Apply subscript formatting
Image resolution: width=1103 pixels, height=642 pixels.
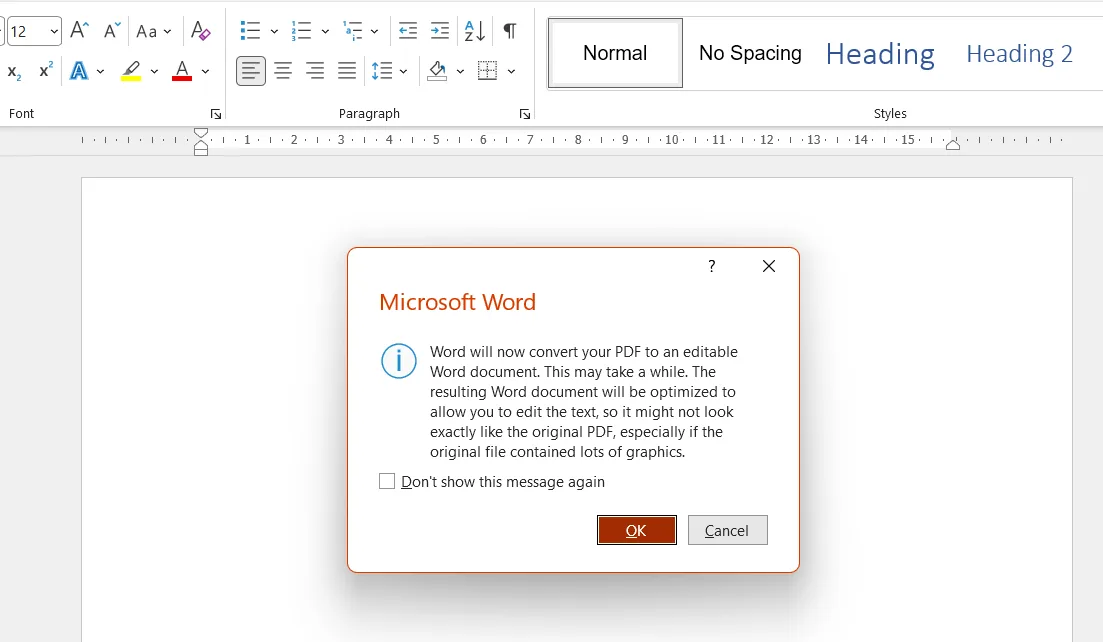(x=14, y=71)
